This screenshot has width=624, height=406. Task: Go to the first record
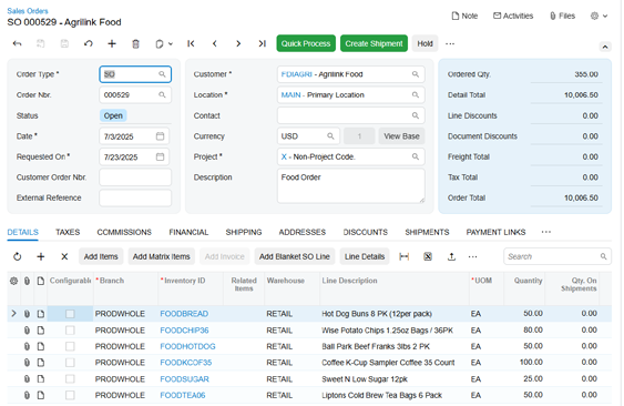click(191, 44)
